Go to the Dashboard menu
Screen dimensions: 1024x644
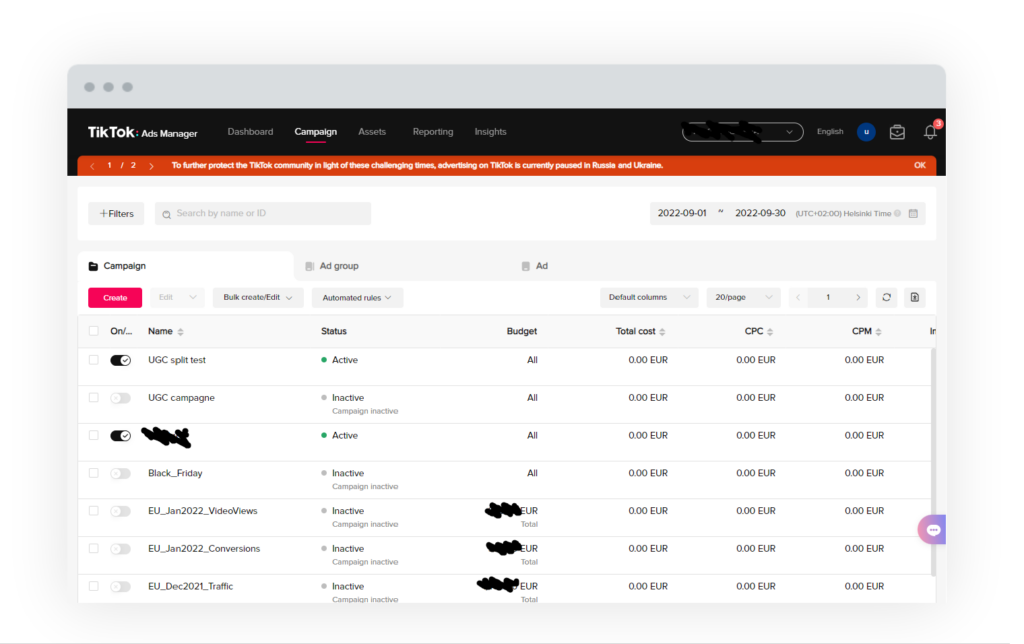pyautogui.click(x=250, y=132)
